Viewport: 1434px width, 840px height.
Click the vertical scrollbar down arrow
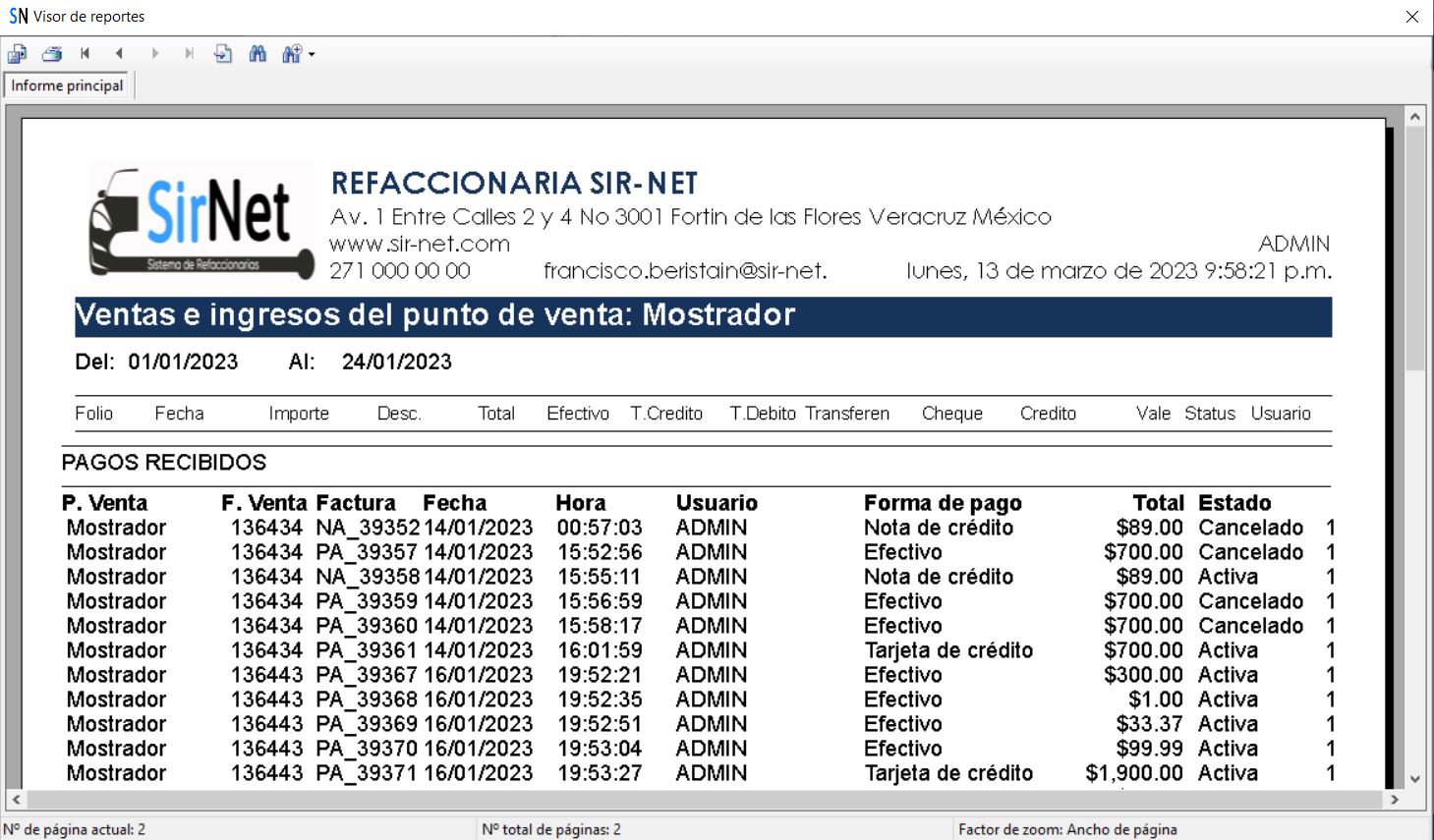pos(1415,779)
